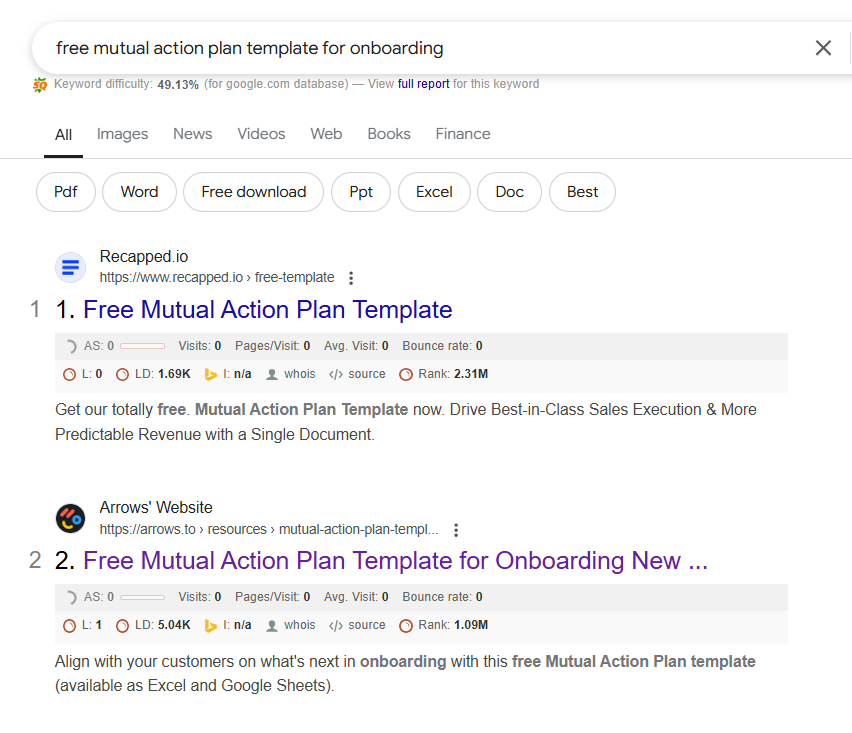Screen dimensions: 852x733
Task: Open Free Mutual Action Plan Template for Onboarding result
Action: pos(395,561)
